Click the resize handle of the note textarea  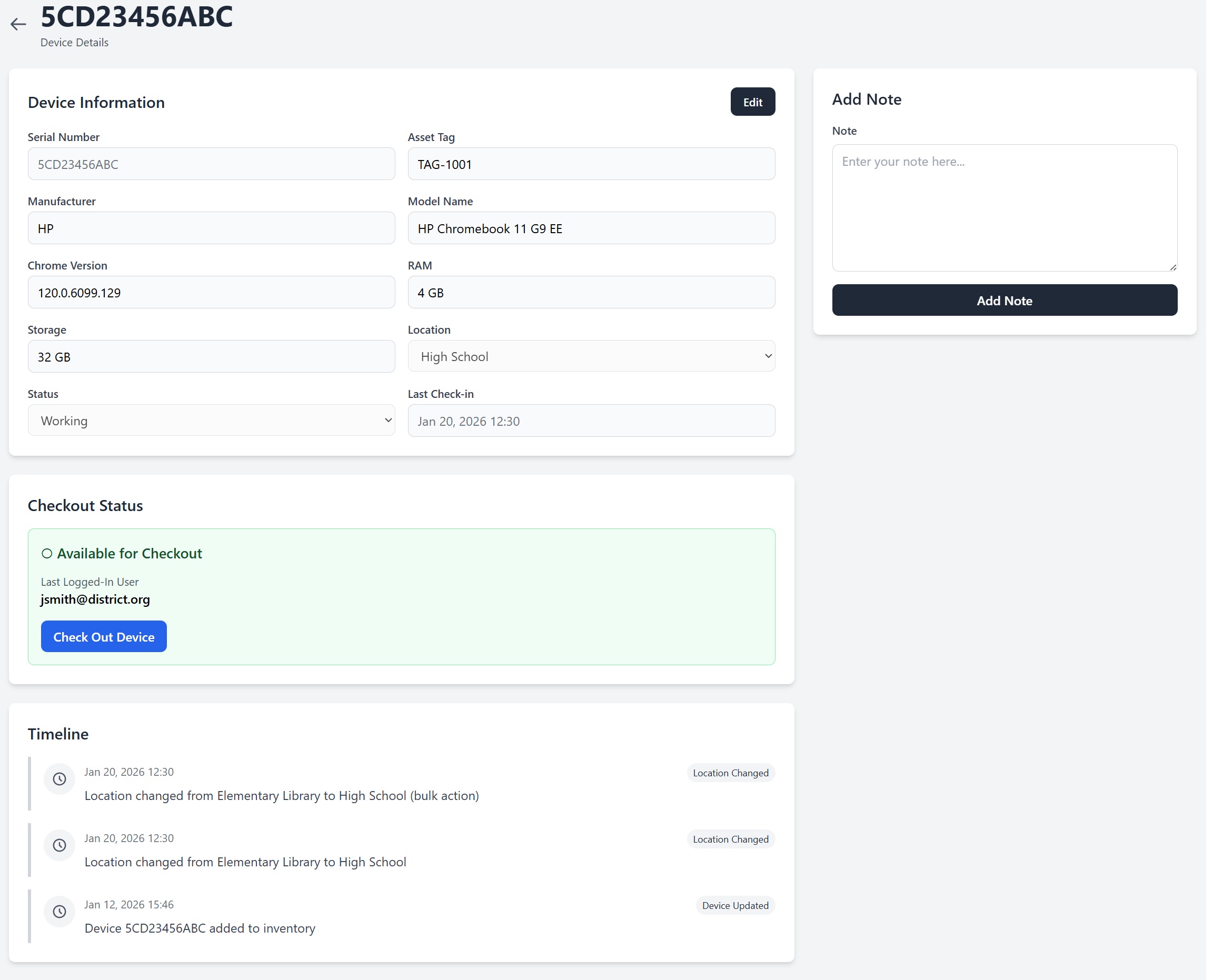(1173, 267)
